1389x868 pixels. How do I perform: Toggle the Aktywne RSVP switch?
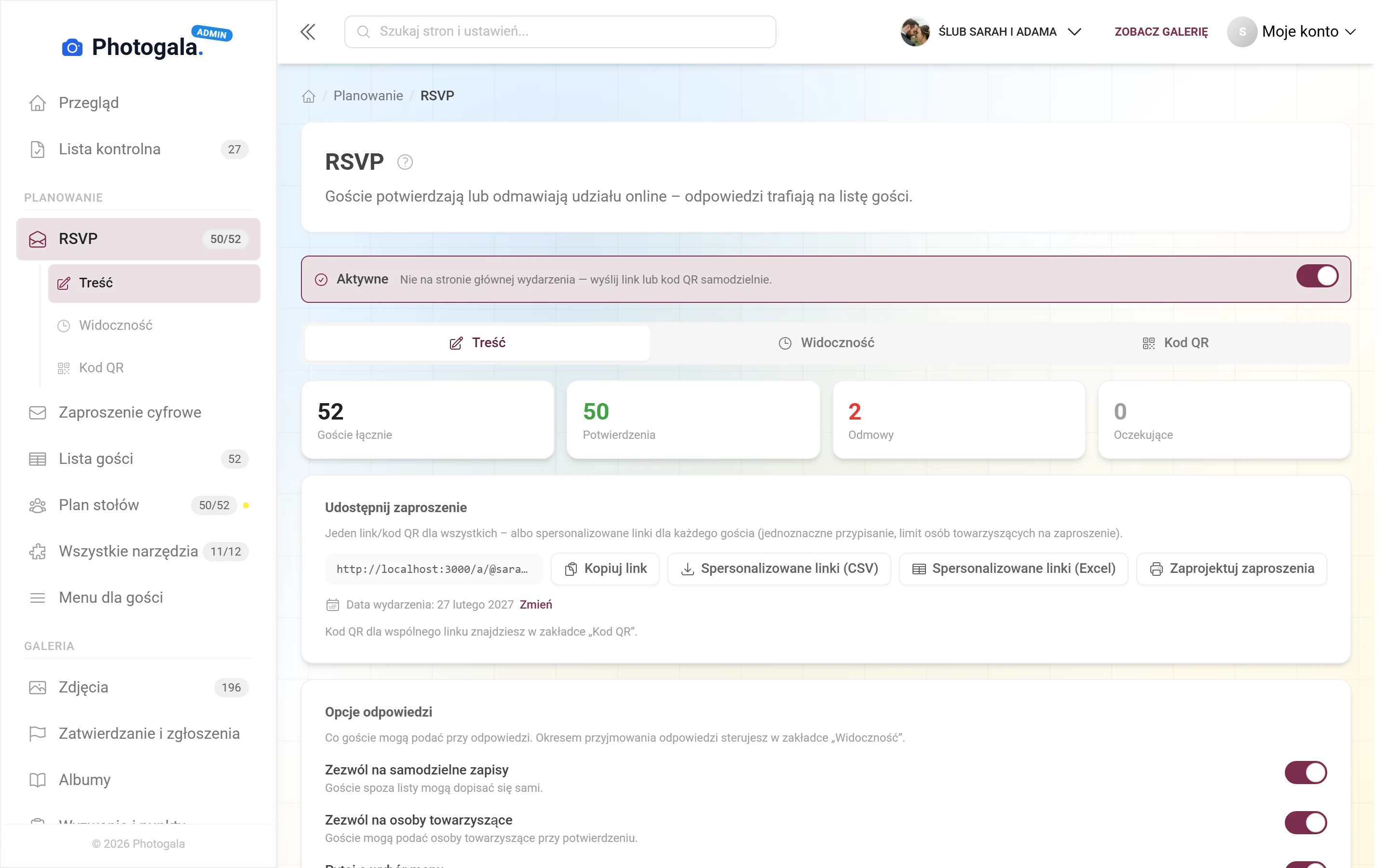1317,276
